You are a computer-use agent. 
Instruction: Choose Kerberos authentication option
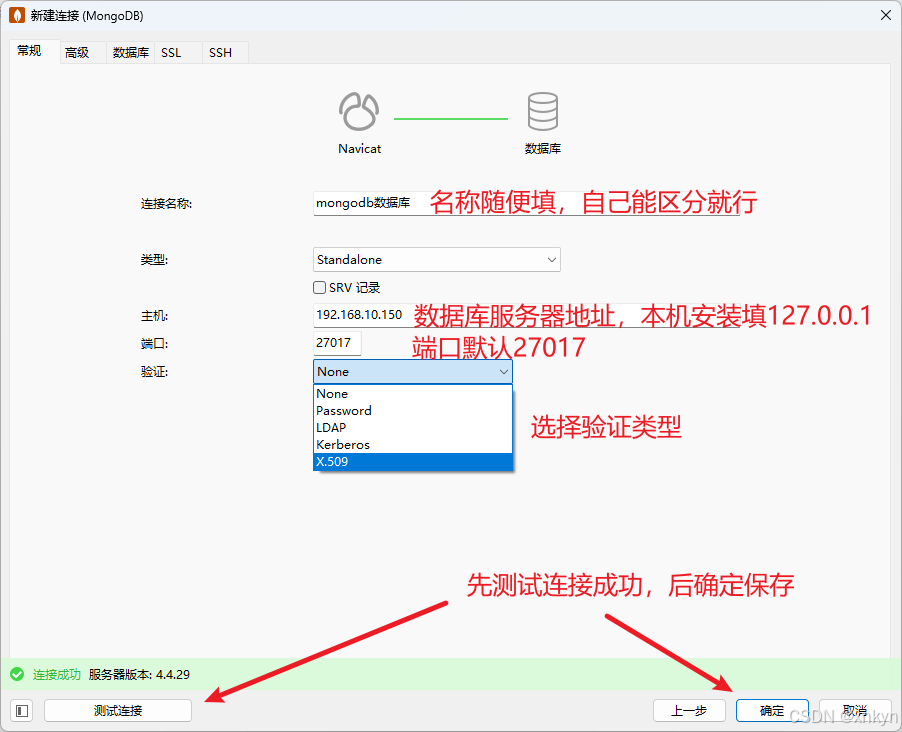click(x=412, y=444)
